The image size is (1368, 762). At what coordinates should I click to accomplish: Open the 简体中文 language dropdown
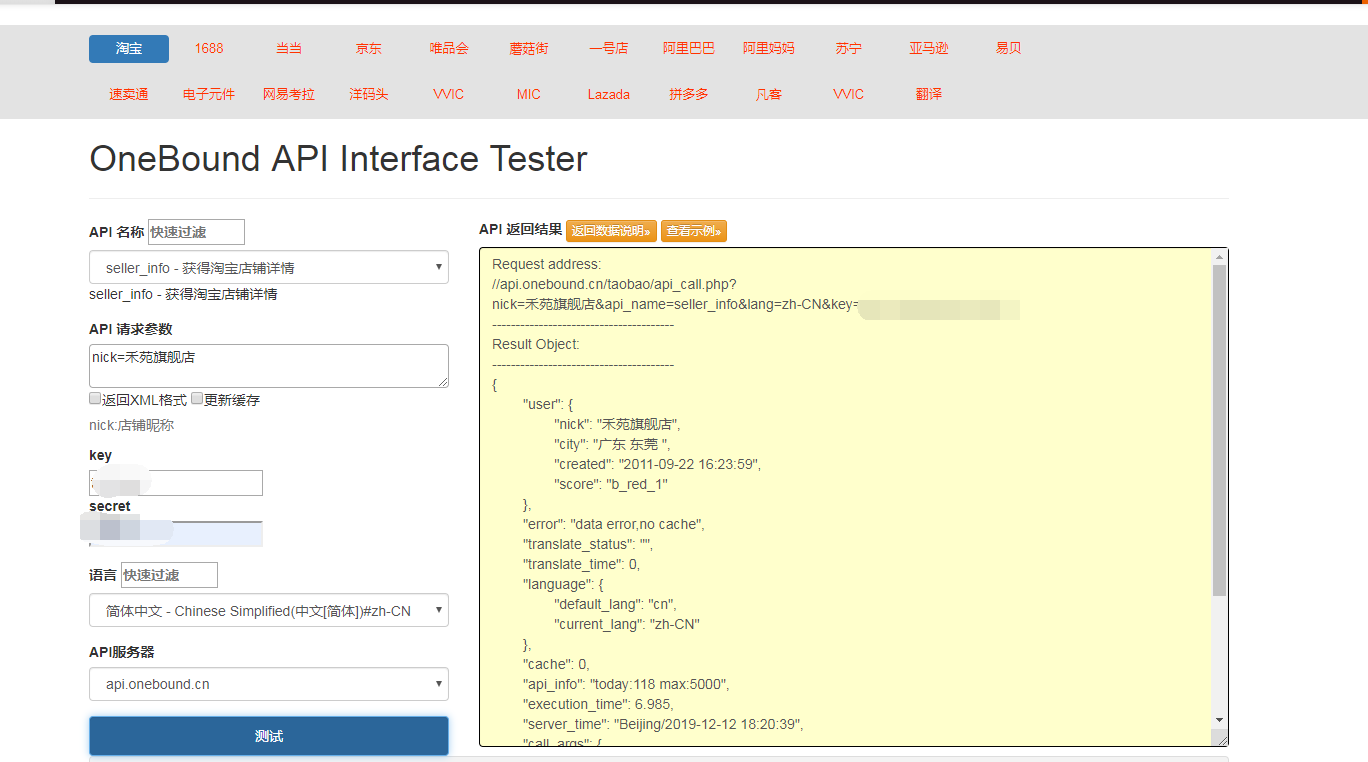click(x=269, y=611)
